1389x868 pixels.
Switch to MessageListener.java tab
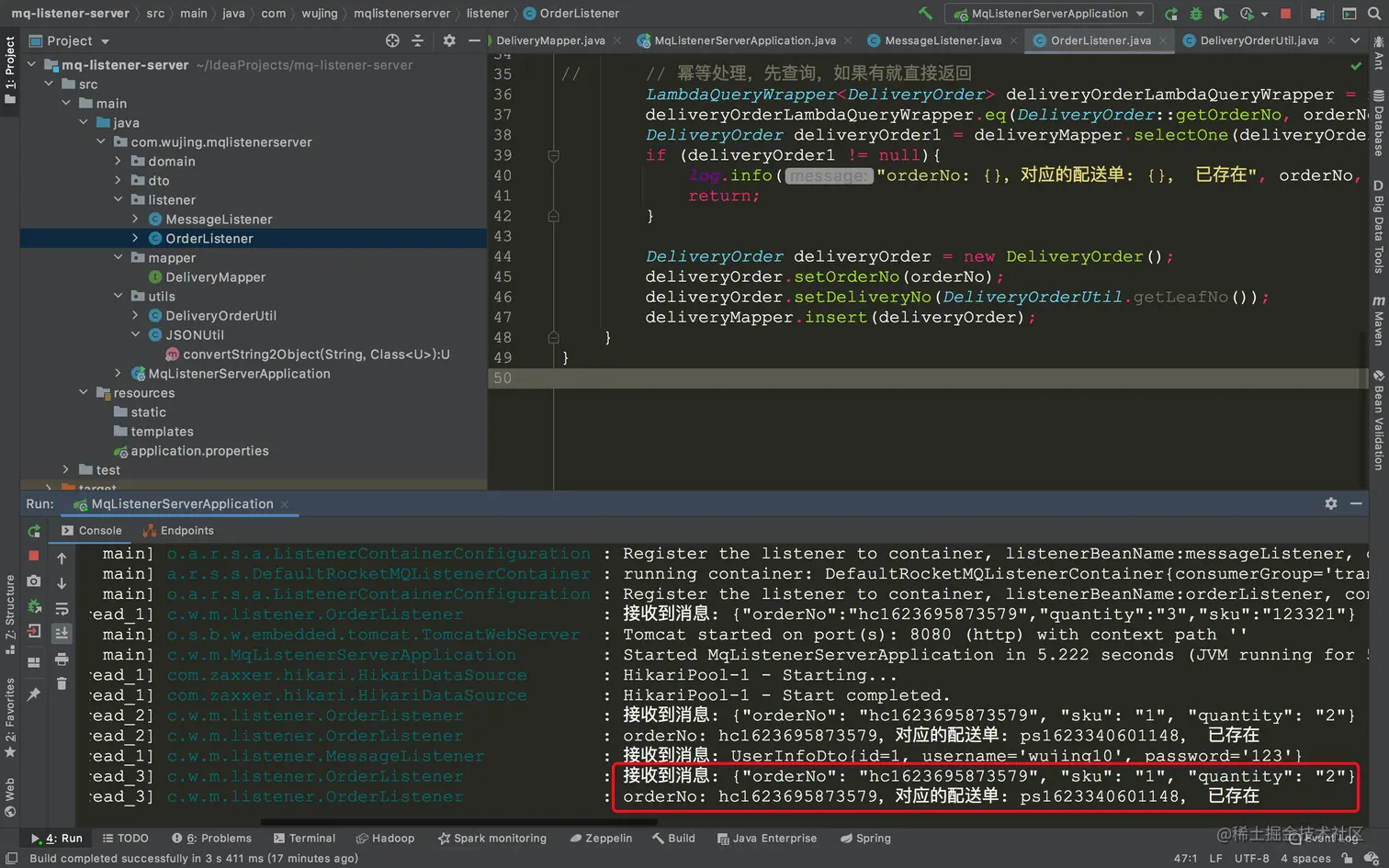click(943, 40)
